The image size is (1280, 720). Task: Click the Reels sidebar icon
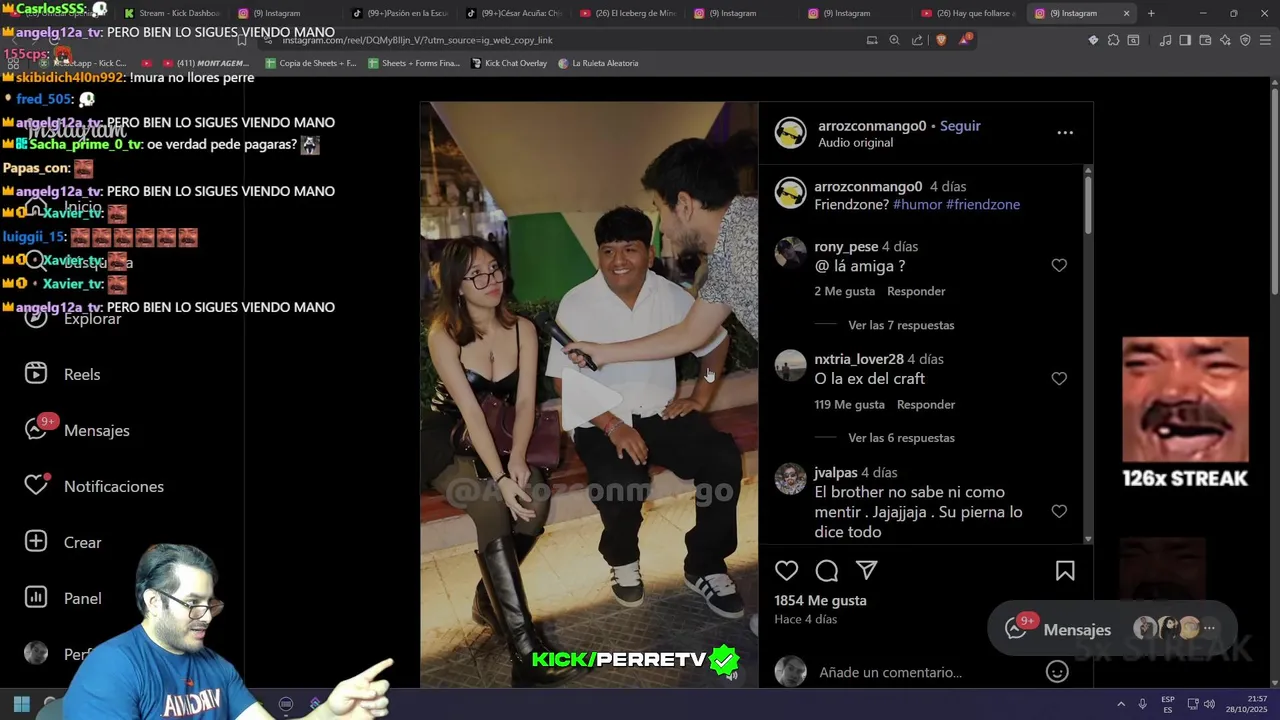36,374
